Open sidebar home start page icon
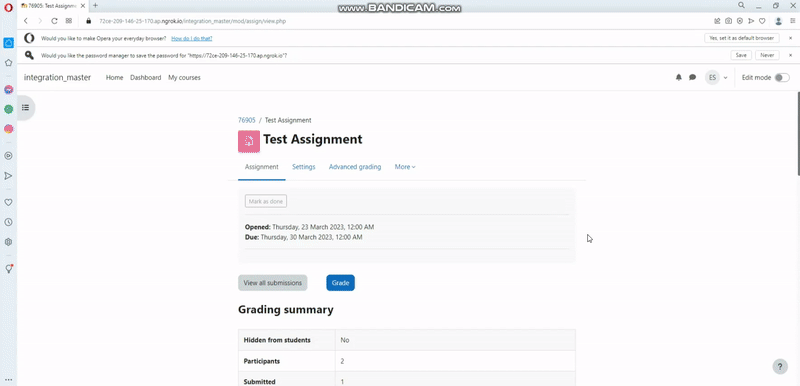Screen dimensions: 800x386 click(8, 43)
